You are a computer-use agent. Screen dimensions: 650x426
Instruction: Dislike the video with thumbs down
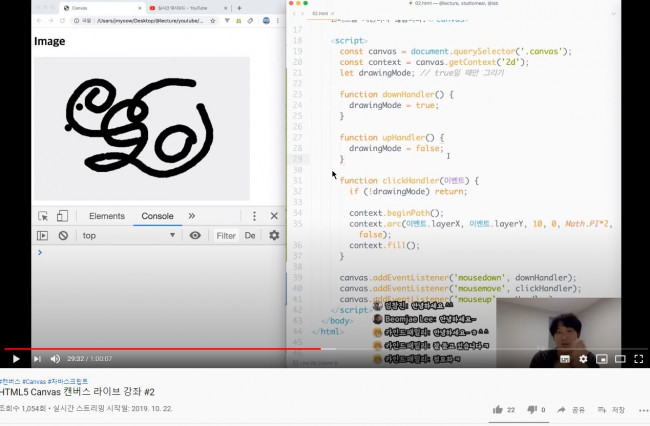(x=532, y=410)
